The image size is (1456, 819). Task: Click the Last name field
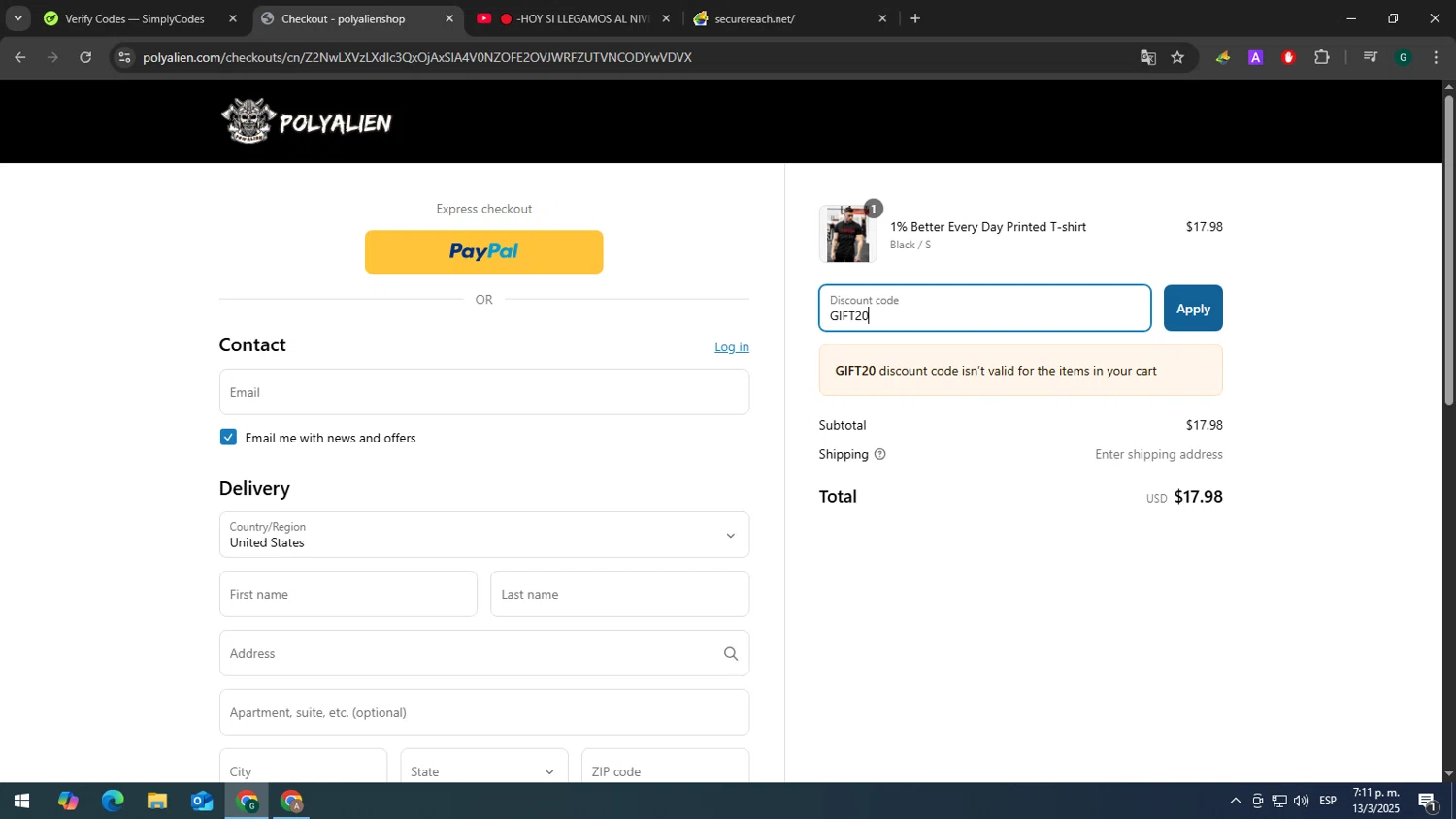[x=619, y=594]
